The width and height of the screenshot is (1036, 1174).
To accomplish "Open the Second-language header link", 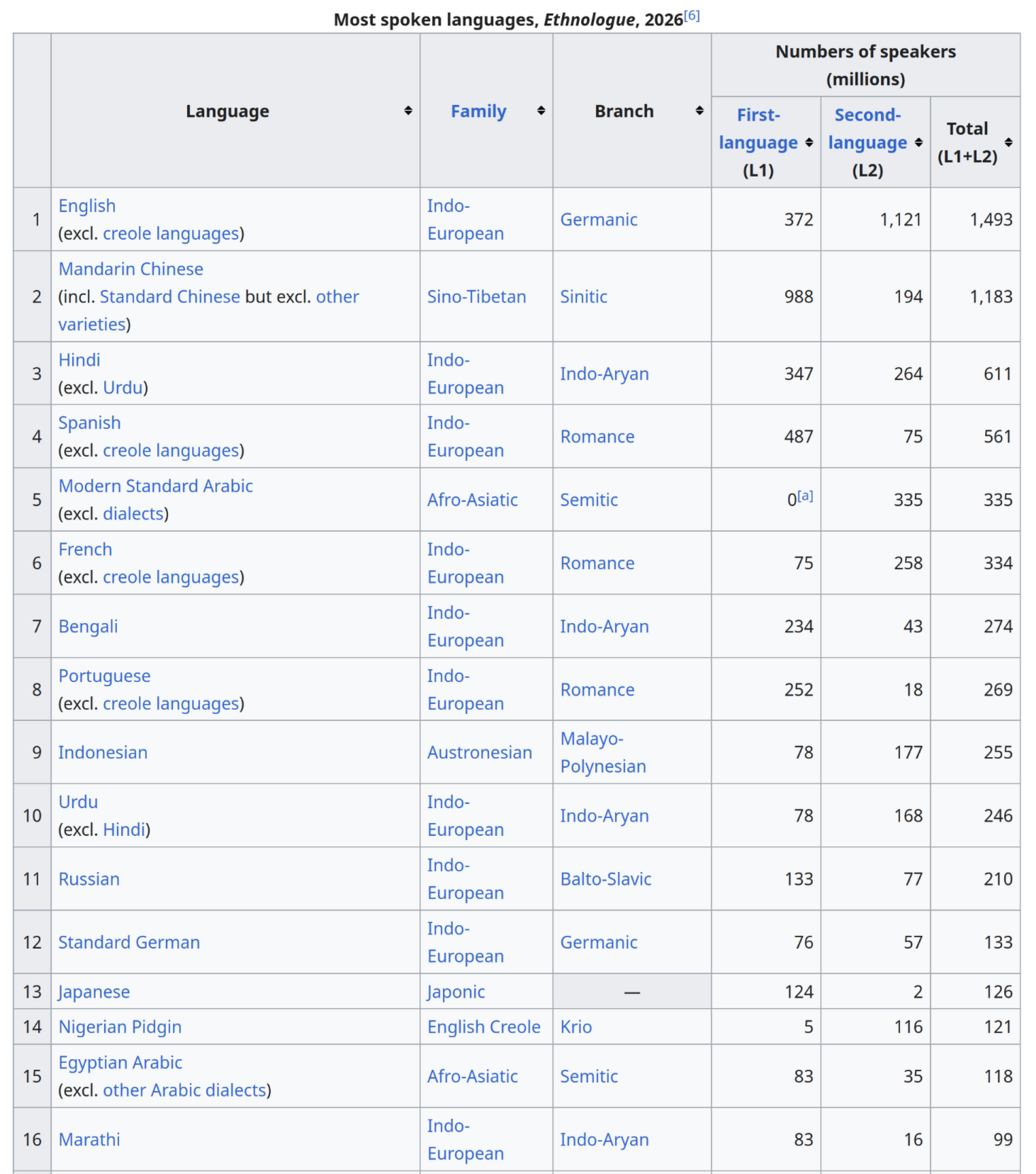I will 868,128.
